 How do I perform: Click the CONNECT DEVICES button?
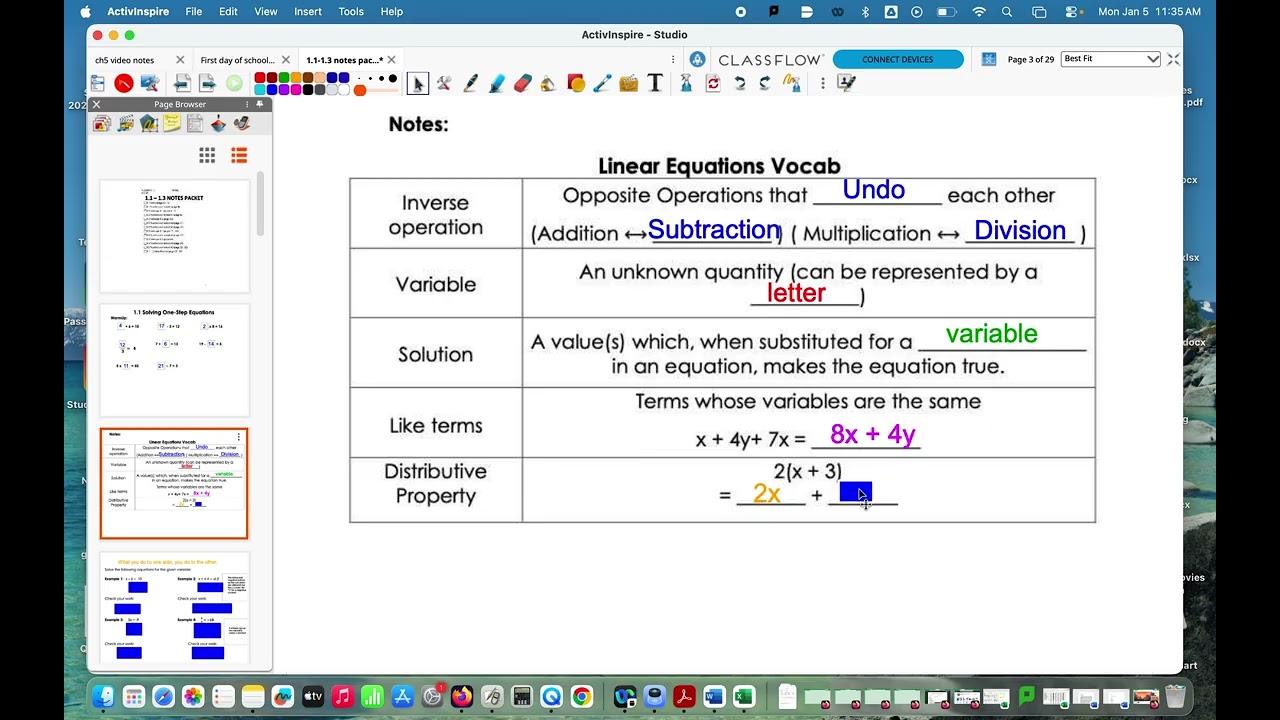point(898,59)
